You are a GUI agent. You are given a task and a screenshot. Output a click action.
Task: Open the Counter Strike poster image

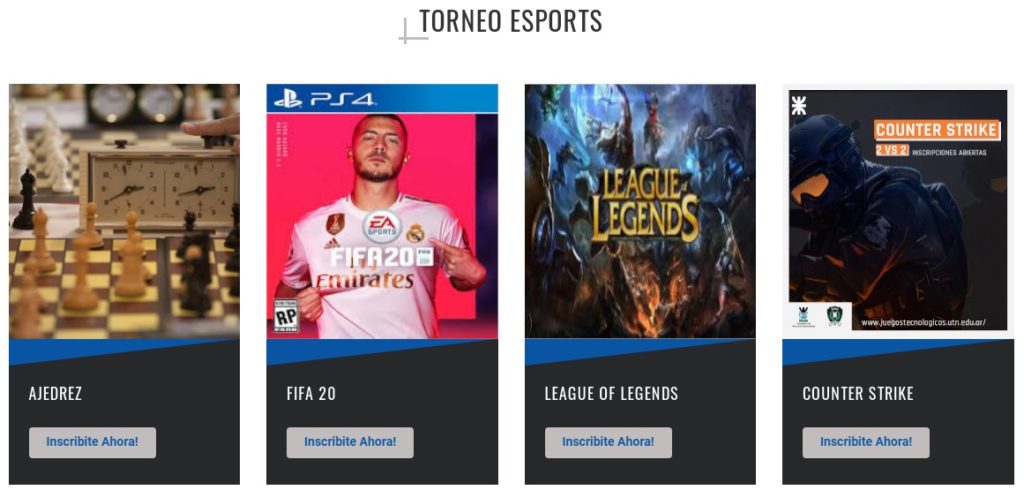point(898,211)
